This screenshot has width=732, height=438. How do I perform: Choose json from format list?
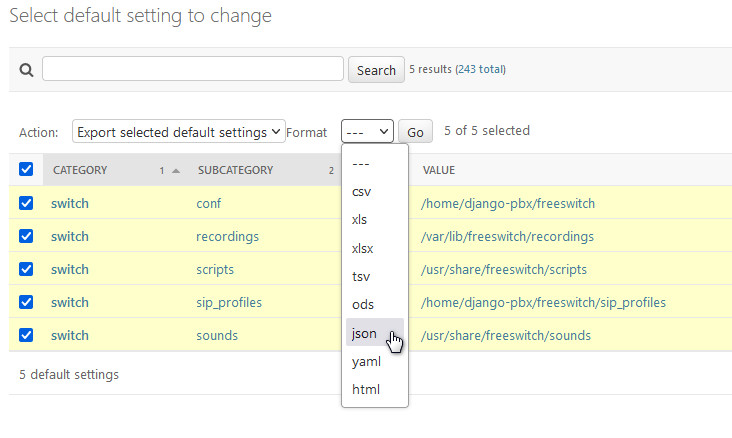click(362, 333)
